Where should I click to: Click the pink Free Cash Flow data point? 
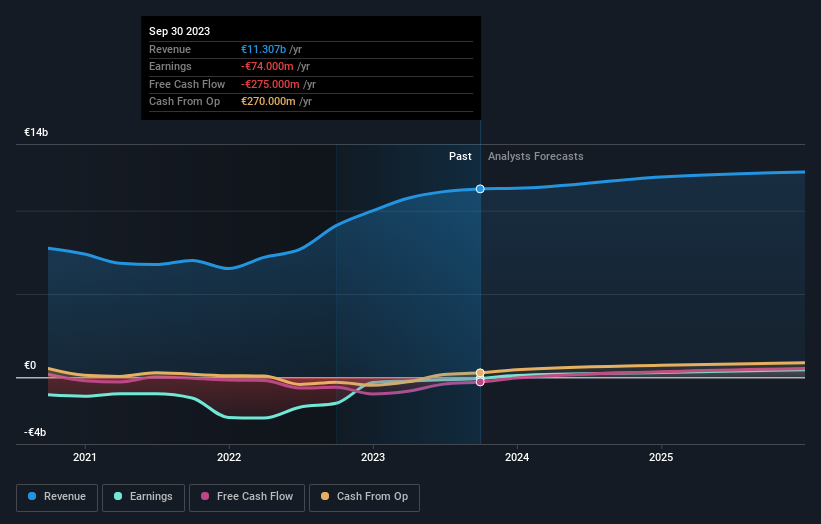point(480,382)
